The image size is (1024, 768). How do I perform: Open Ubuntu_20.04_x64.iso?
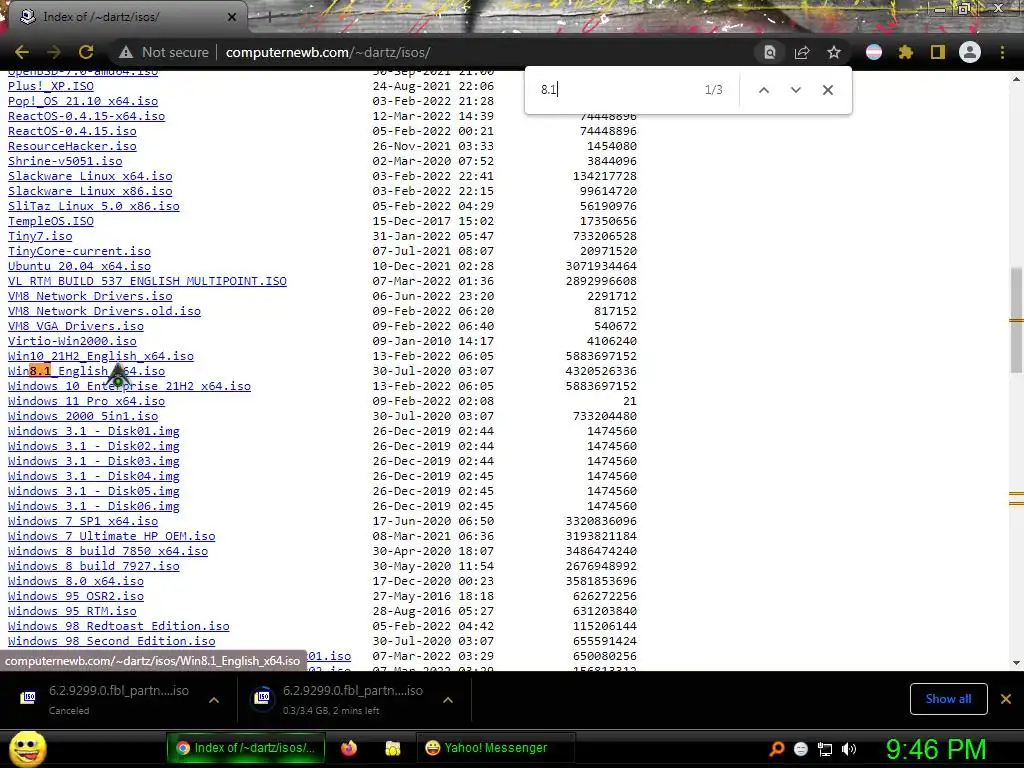click(x=79, y=266)
